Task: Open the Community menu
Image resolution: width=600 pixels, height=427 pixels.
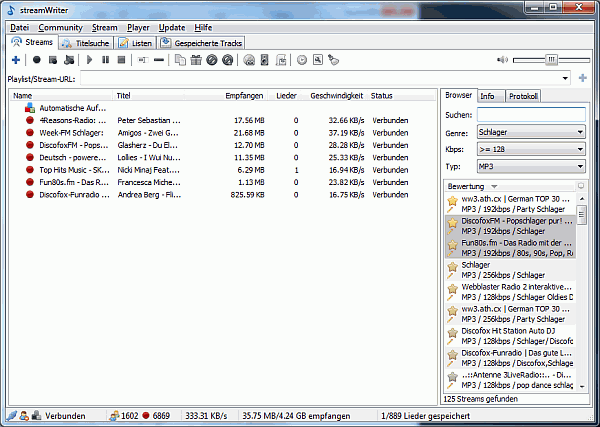Action: pos(60,28)
